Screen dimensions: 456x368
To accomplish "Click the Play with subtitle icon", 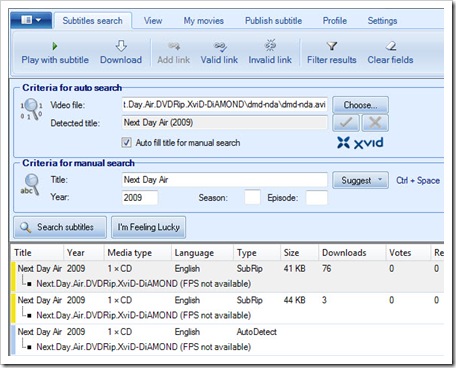I will pyautogui.click(x=55, y=46).
